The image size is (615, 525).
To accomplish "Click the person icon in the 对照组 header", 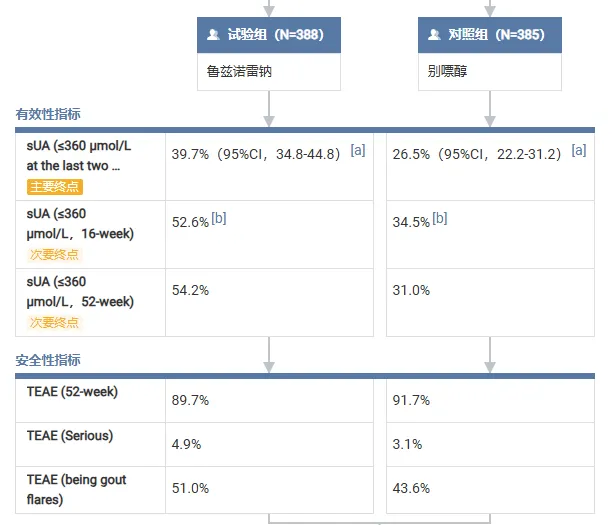I will pos(434,34).
